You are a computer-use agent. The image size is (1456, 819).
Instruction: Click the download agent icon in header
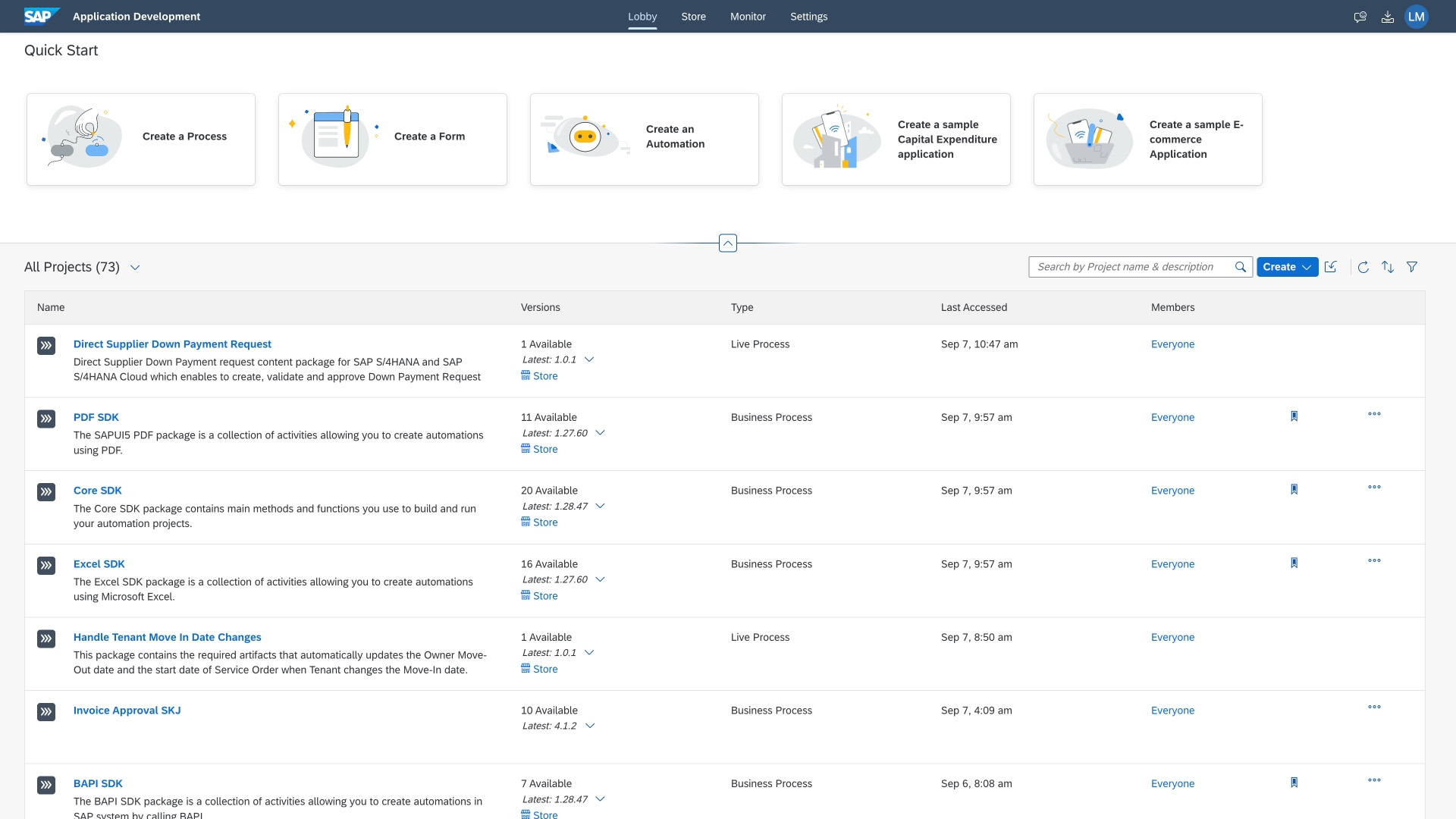1388,17
